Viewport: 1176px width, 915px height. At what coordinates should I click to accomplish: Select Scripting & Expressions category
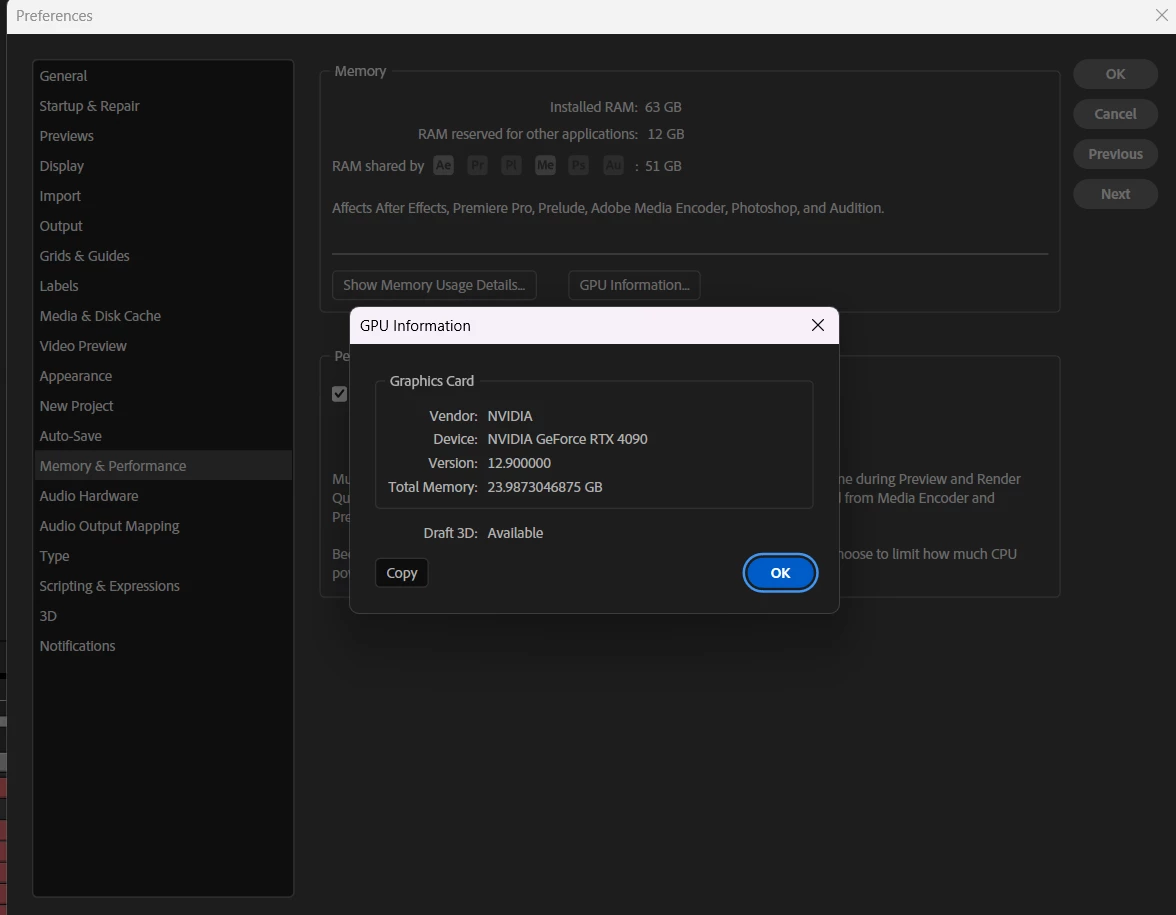coord(163,586)
